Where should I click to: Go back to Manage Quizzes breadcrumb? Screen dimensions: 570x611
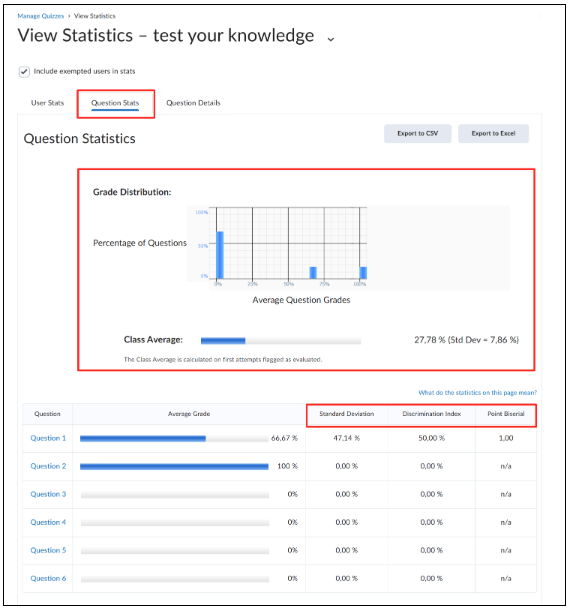click(41, 16)
